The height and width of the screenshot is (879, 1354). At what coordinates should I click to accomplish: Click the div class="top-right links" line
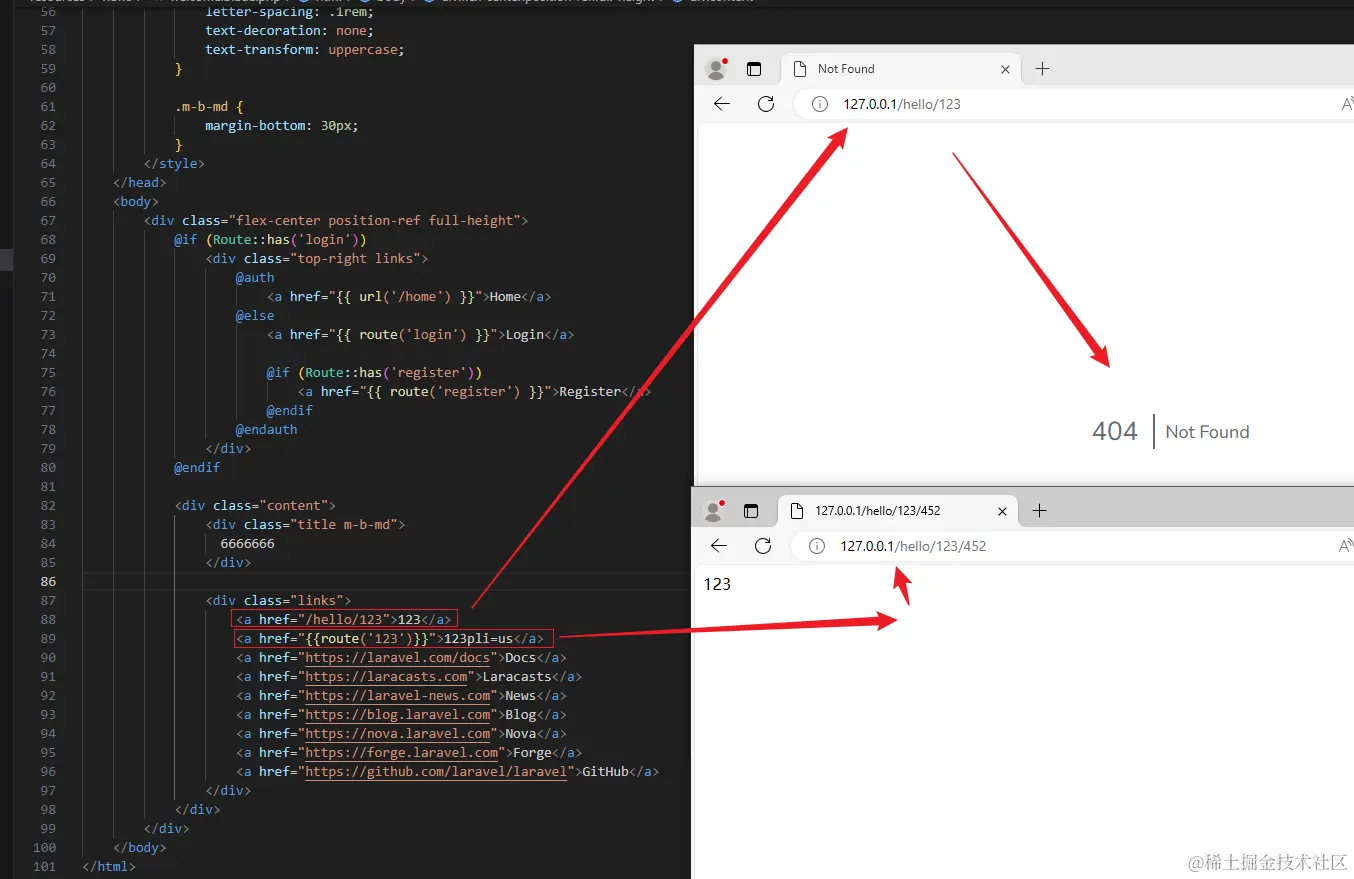[317, 259]
